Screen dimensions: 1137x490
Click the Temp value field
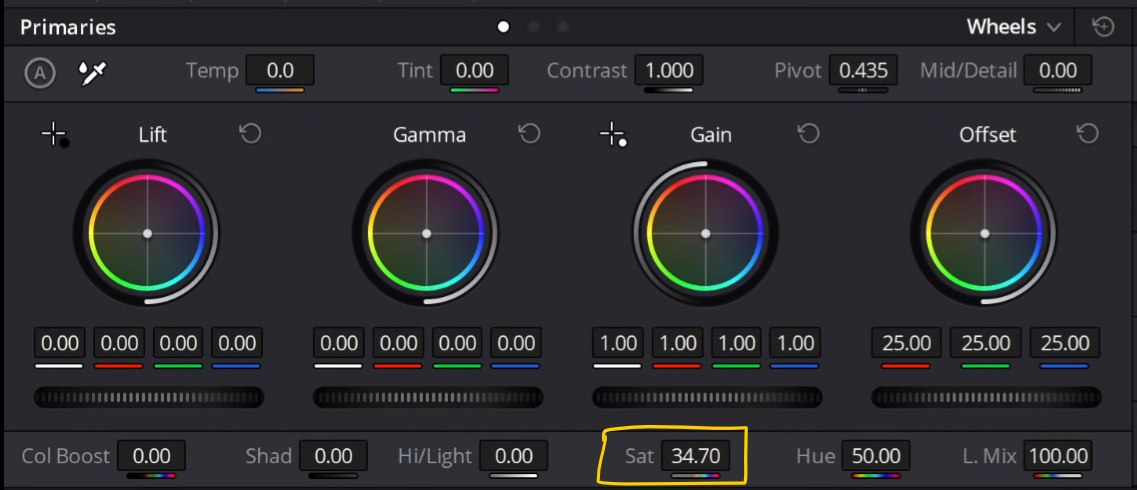click(x=280, y=70)
